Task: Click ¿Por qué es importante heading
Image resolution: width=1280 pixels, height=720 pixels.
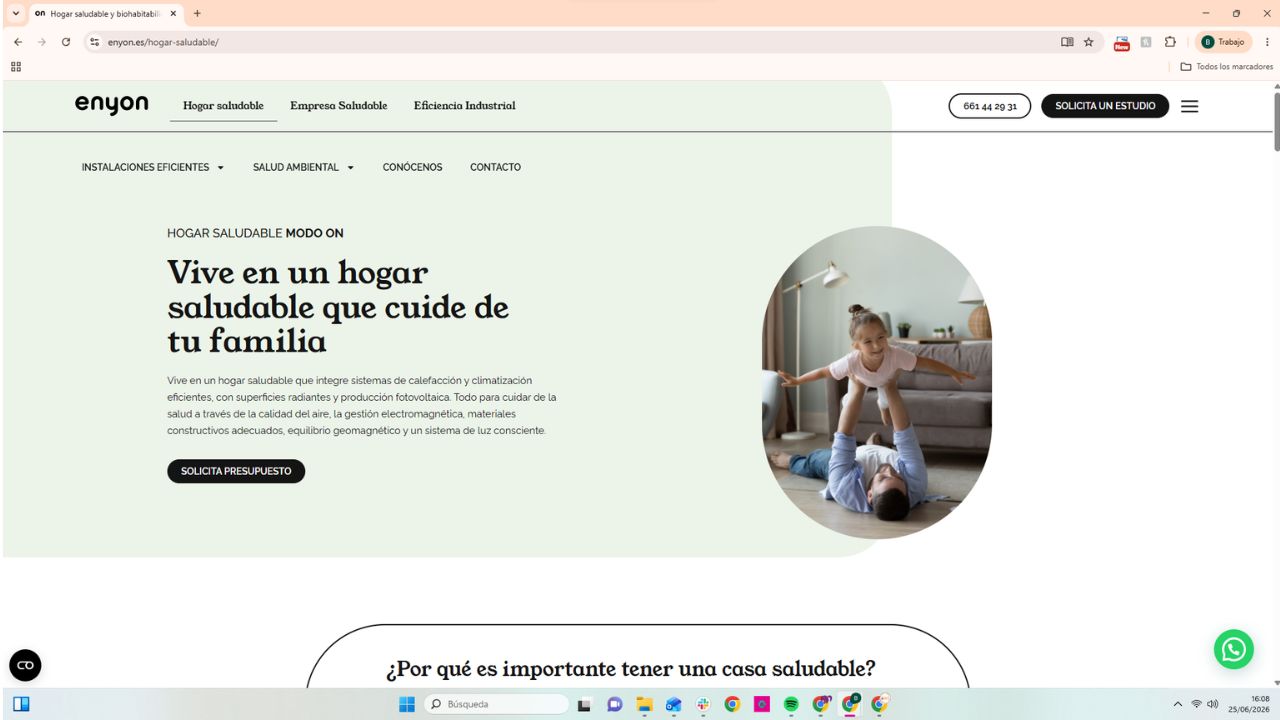Action: tap(631, 668)
